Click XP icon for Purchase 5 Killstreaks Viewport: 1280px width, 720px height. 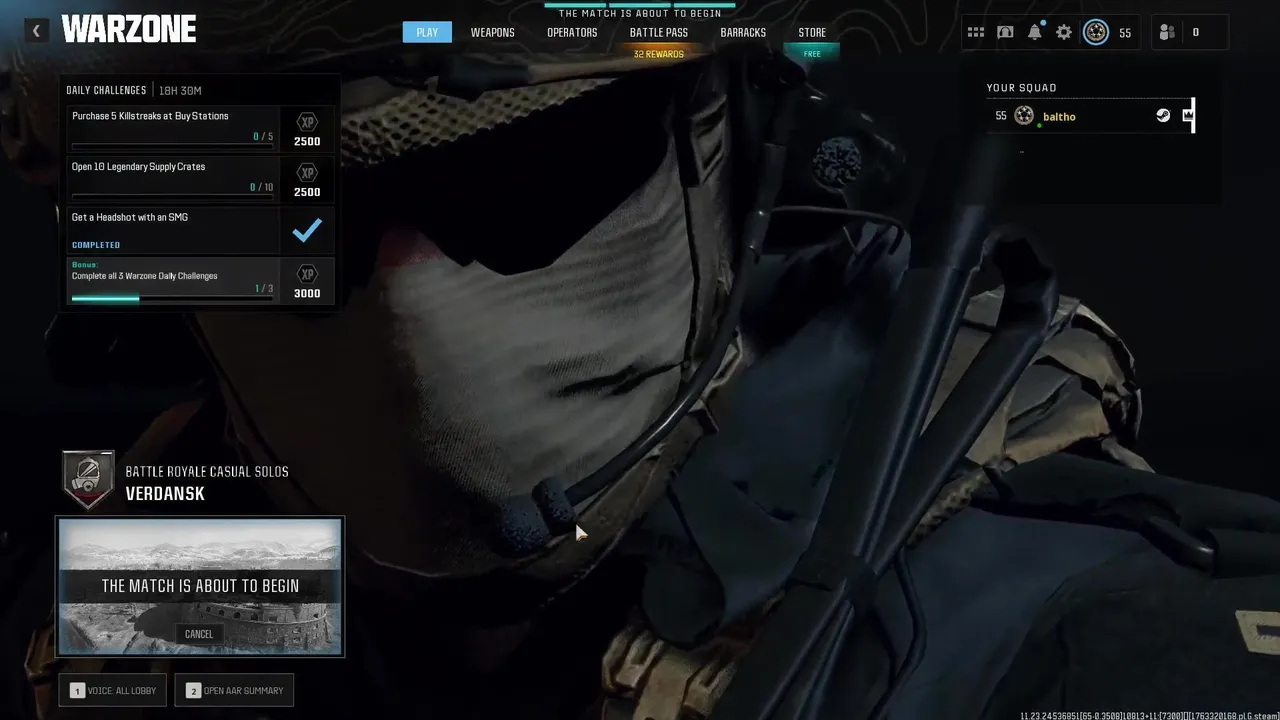(307, 122)
